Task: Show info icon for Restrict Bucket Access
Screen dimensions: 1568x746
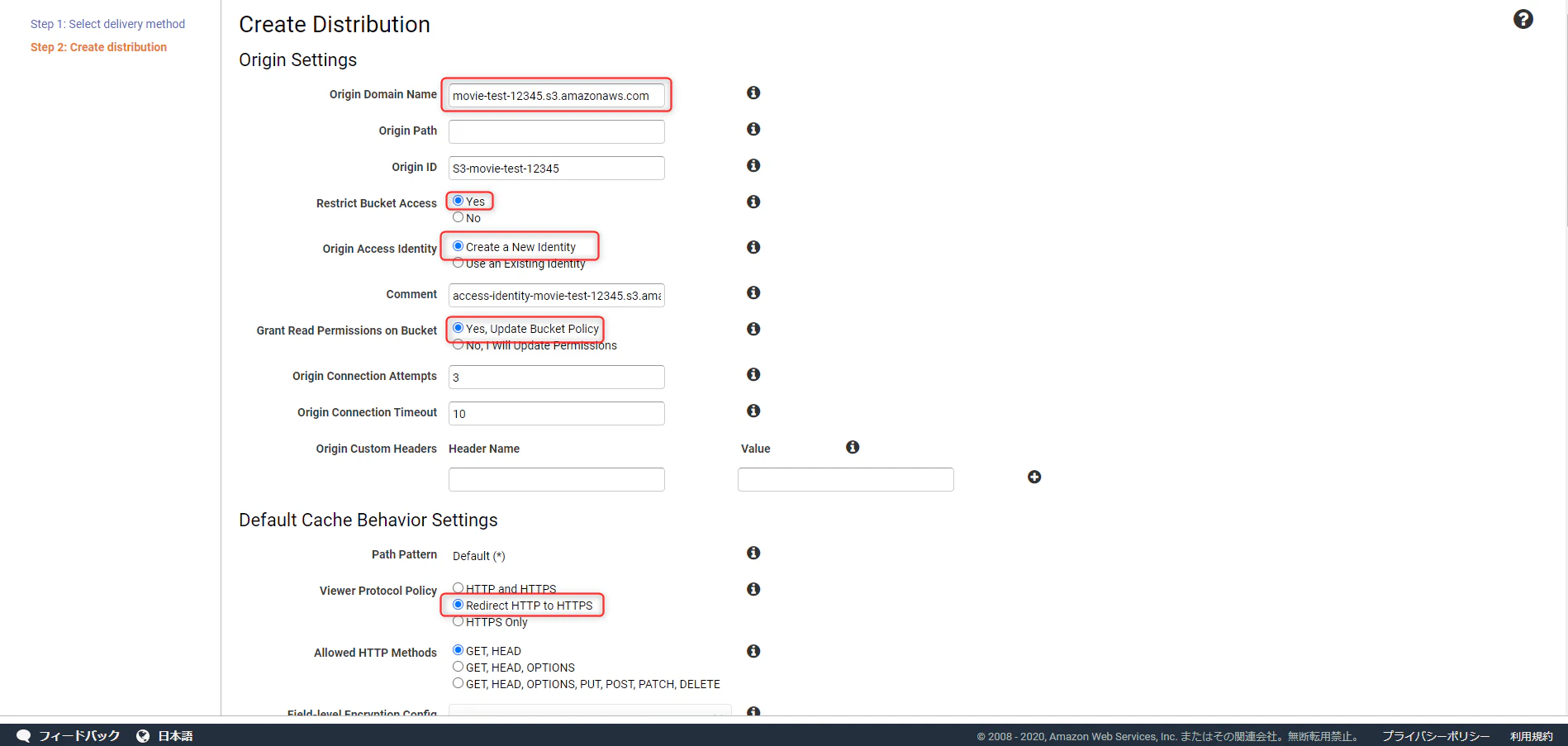Action: [x=753, y=202]
